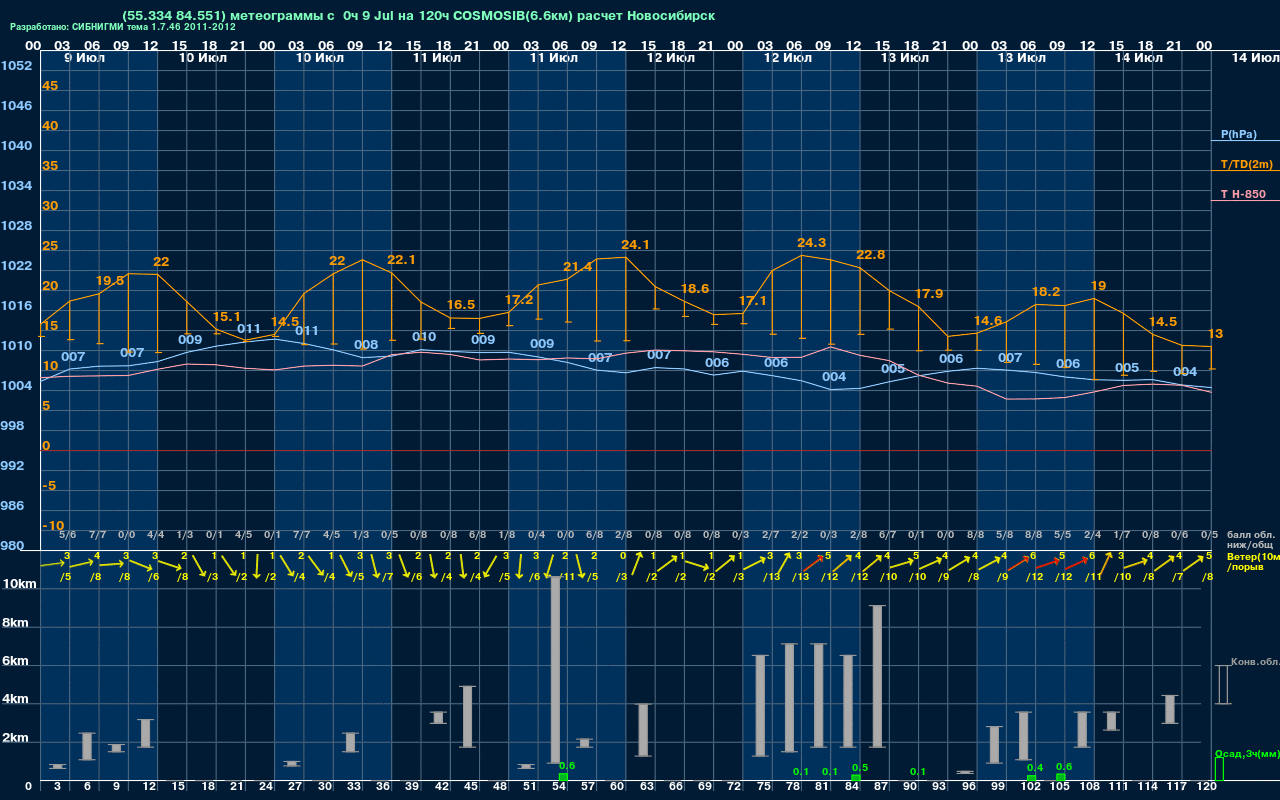Click the 15.1 temperature label
This screenshot has width=1280, height=800.
tap(227, 317)
